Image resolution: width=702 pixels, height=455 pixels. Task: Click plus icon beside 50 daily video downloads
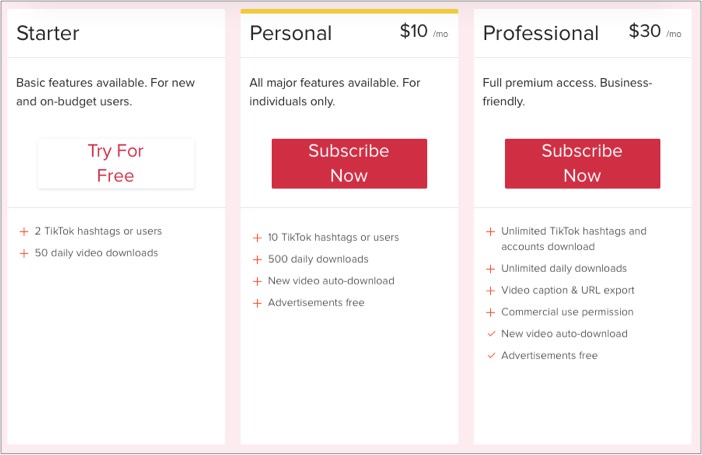[x=24, y=253]
